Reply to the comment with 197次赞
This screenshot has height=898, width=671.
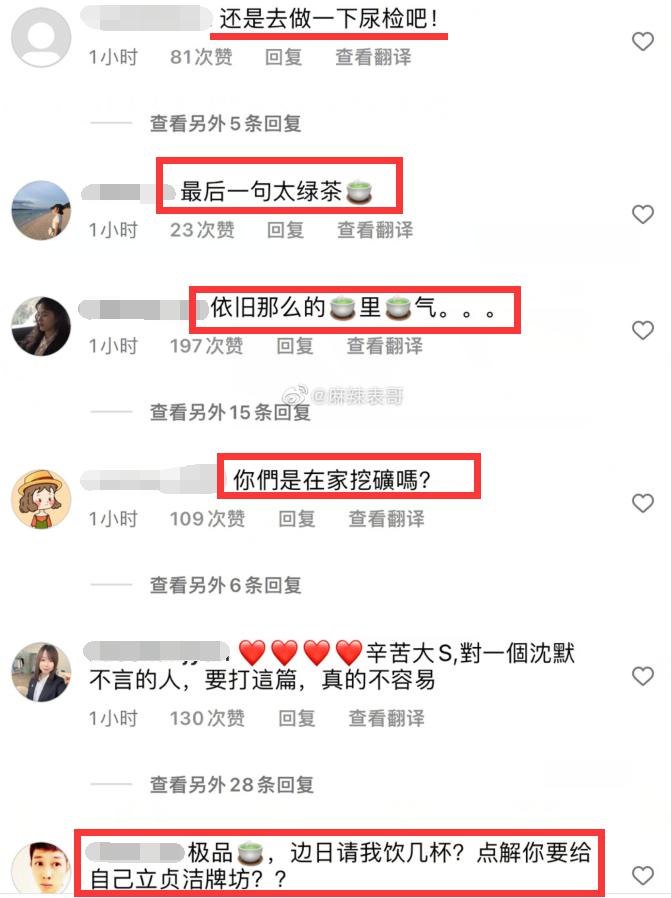(x=295, y=346)
